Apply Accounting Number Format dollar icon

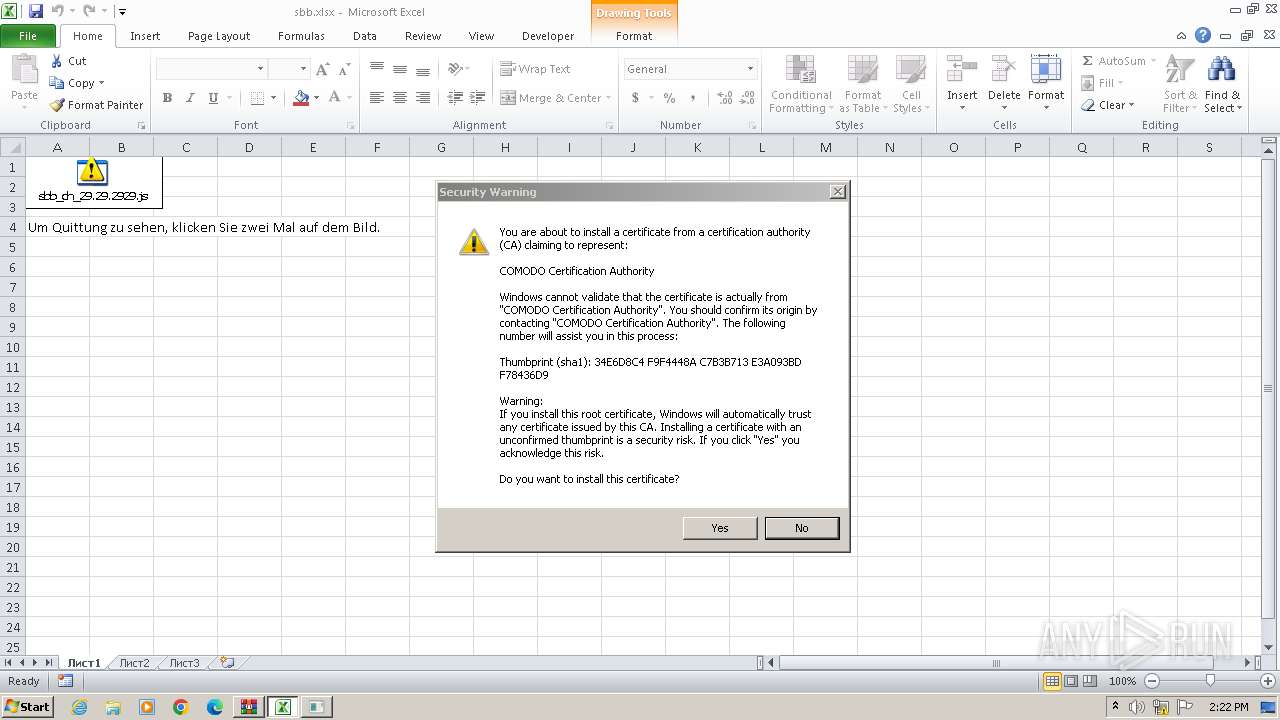click(x=635, y=98)
